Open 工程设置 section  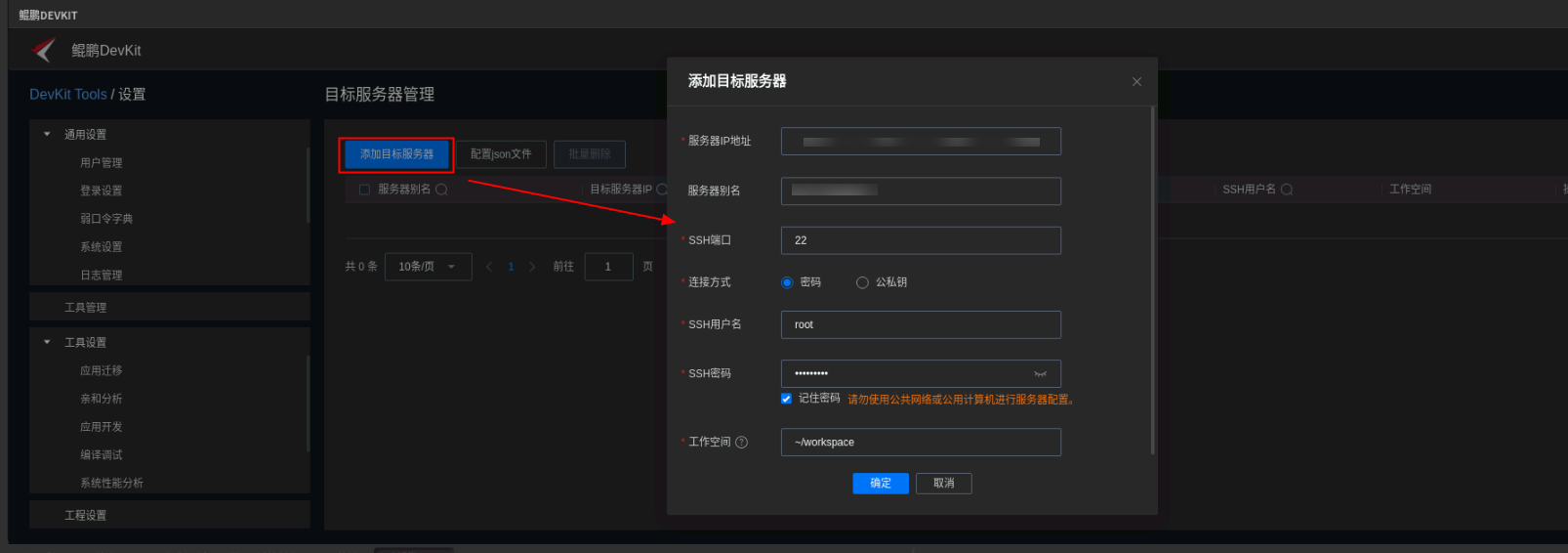[170, 515]
